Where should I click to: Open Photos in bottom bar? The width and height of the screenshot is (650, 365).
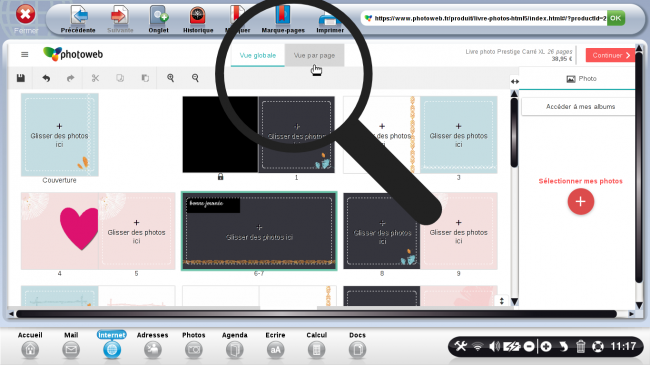194,344
